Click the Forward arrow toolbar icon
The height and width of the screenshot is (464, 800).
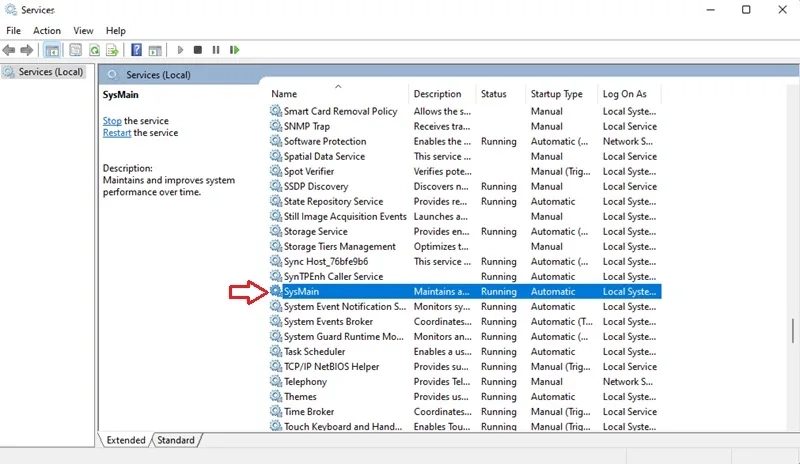click(x=27, y=50)
